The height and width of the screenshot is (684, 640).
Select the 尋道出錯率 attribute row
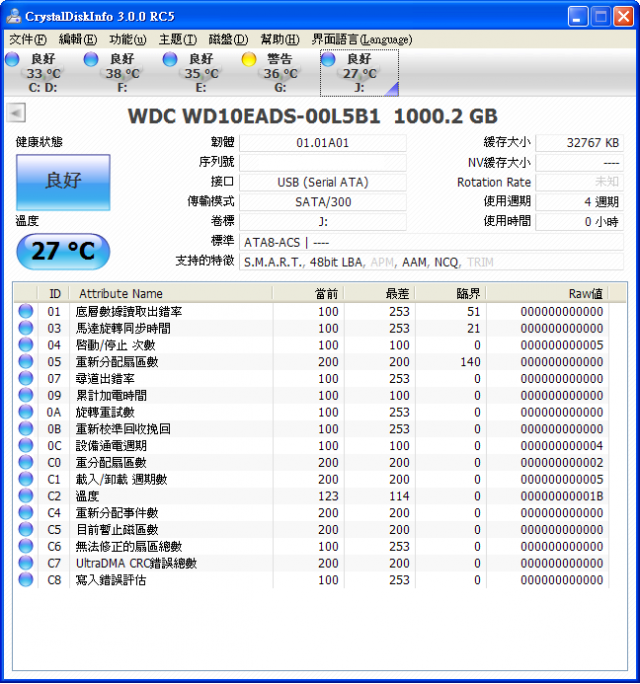click(x=312, y=379)
